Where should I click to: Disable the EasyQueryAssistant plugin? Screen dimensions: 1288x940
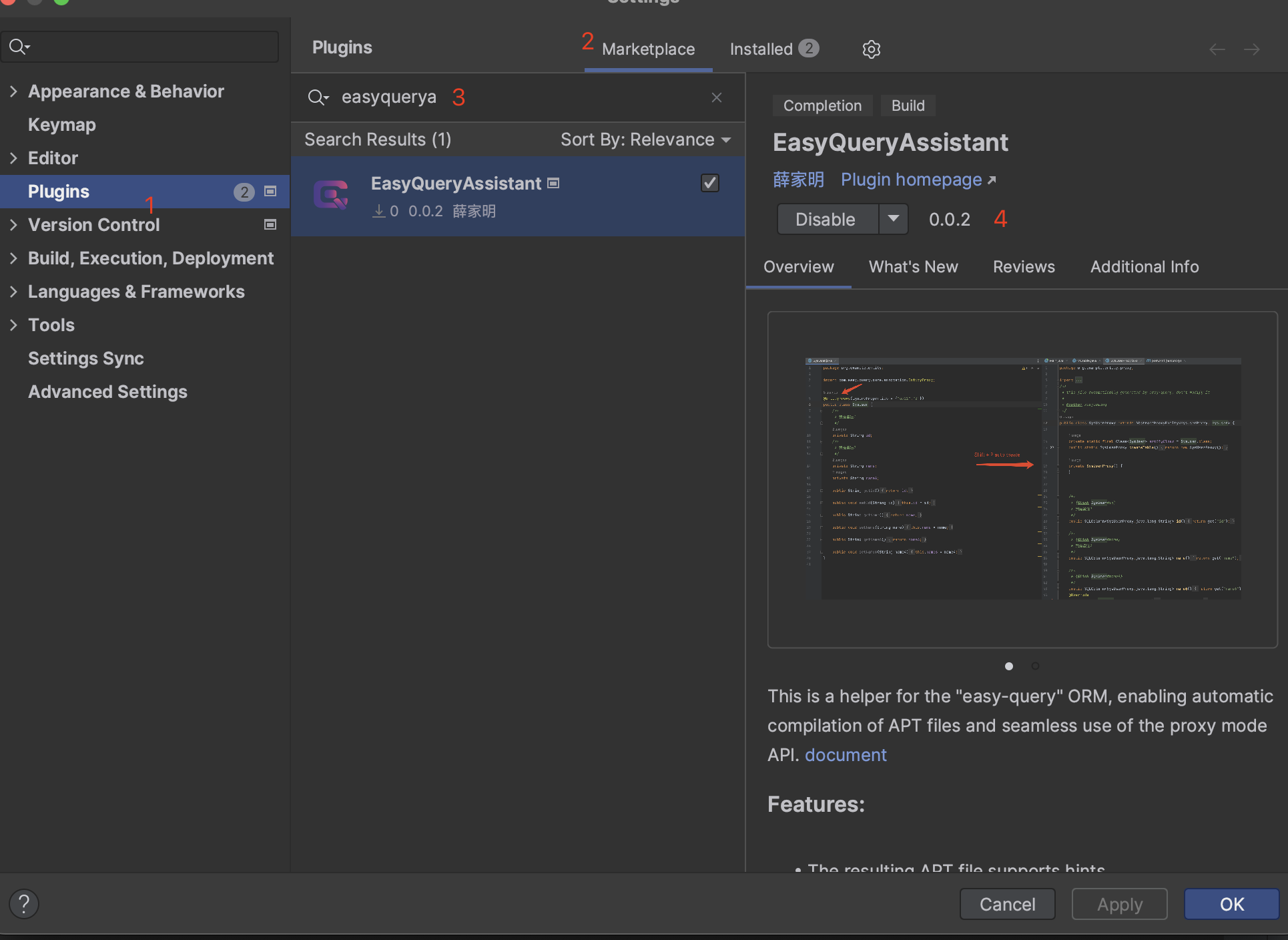(828, 219)
